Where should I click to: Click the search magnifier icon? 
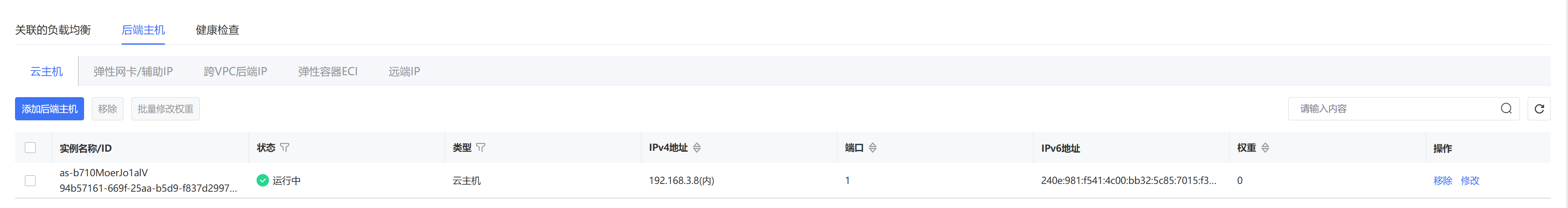(x=1506, y=109)
